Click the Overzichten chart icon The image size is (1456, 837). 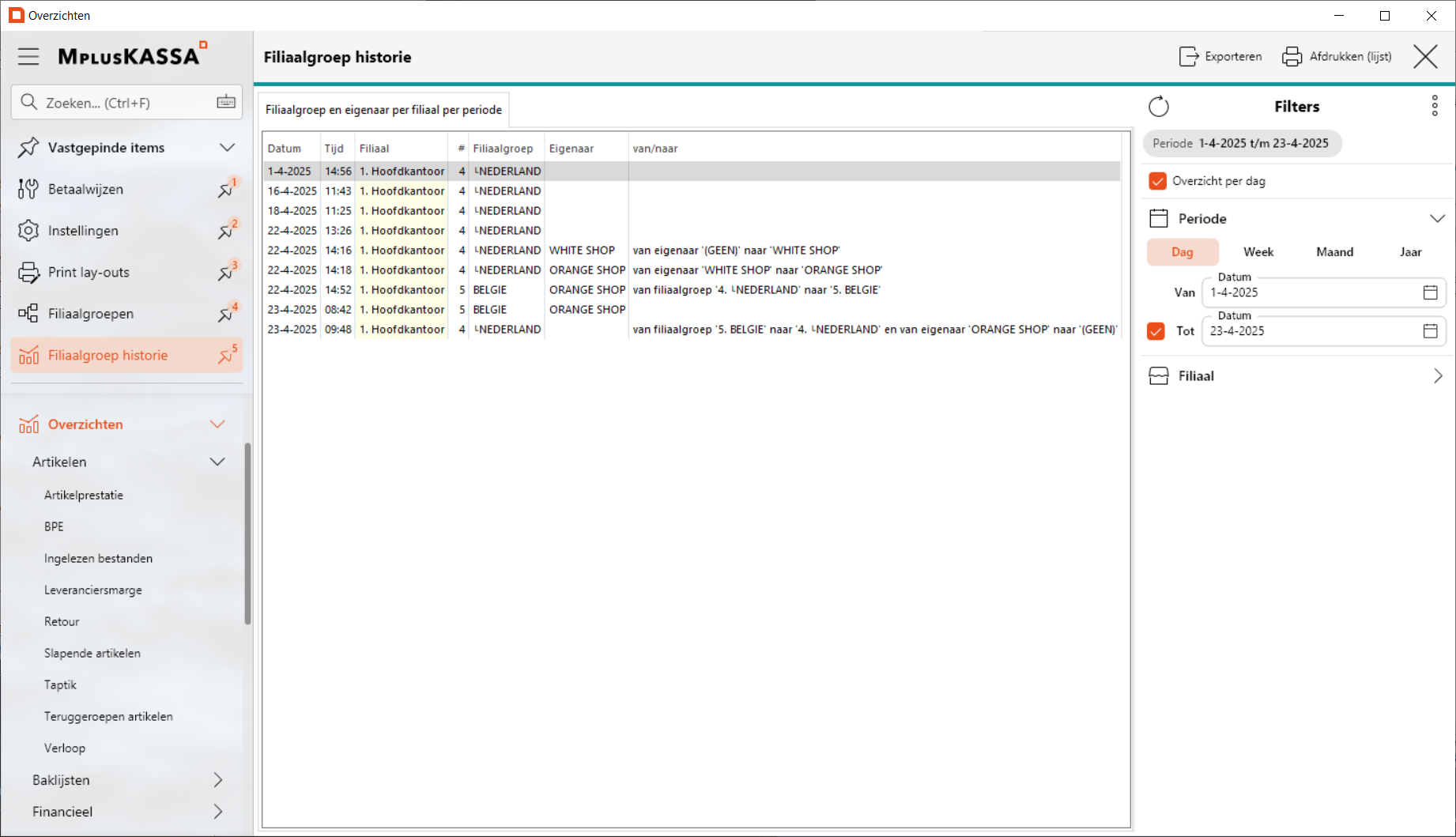click(28, 424)
